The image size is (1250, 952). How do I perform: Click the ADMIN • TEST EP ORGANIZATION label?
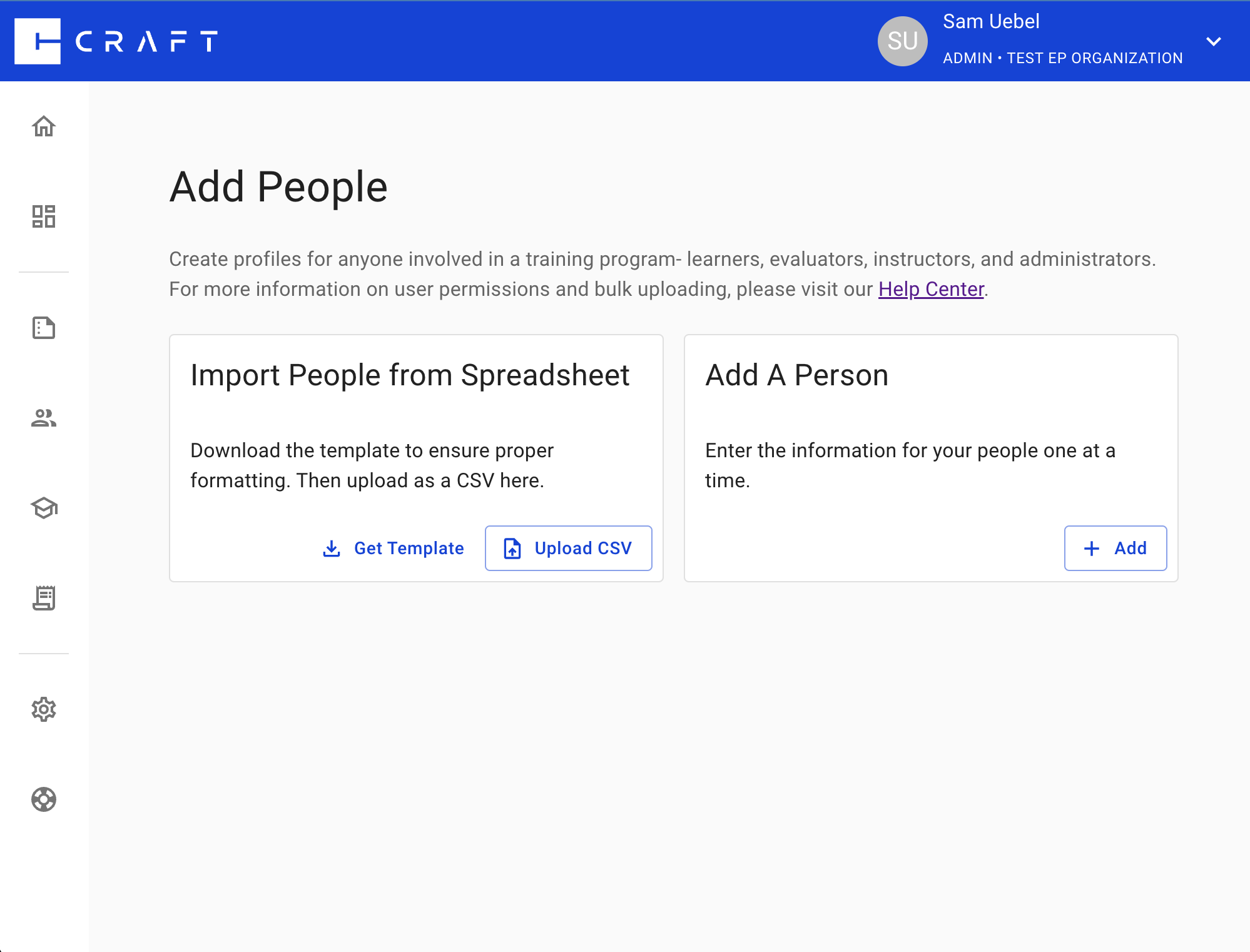pyautogui.click(x=1062, y=58)
